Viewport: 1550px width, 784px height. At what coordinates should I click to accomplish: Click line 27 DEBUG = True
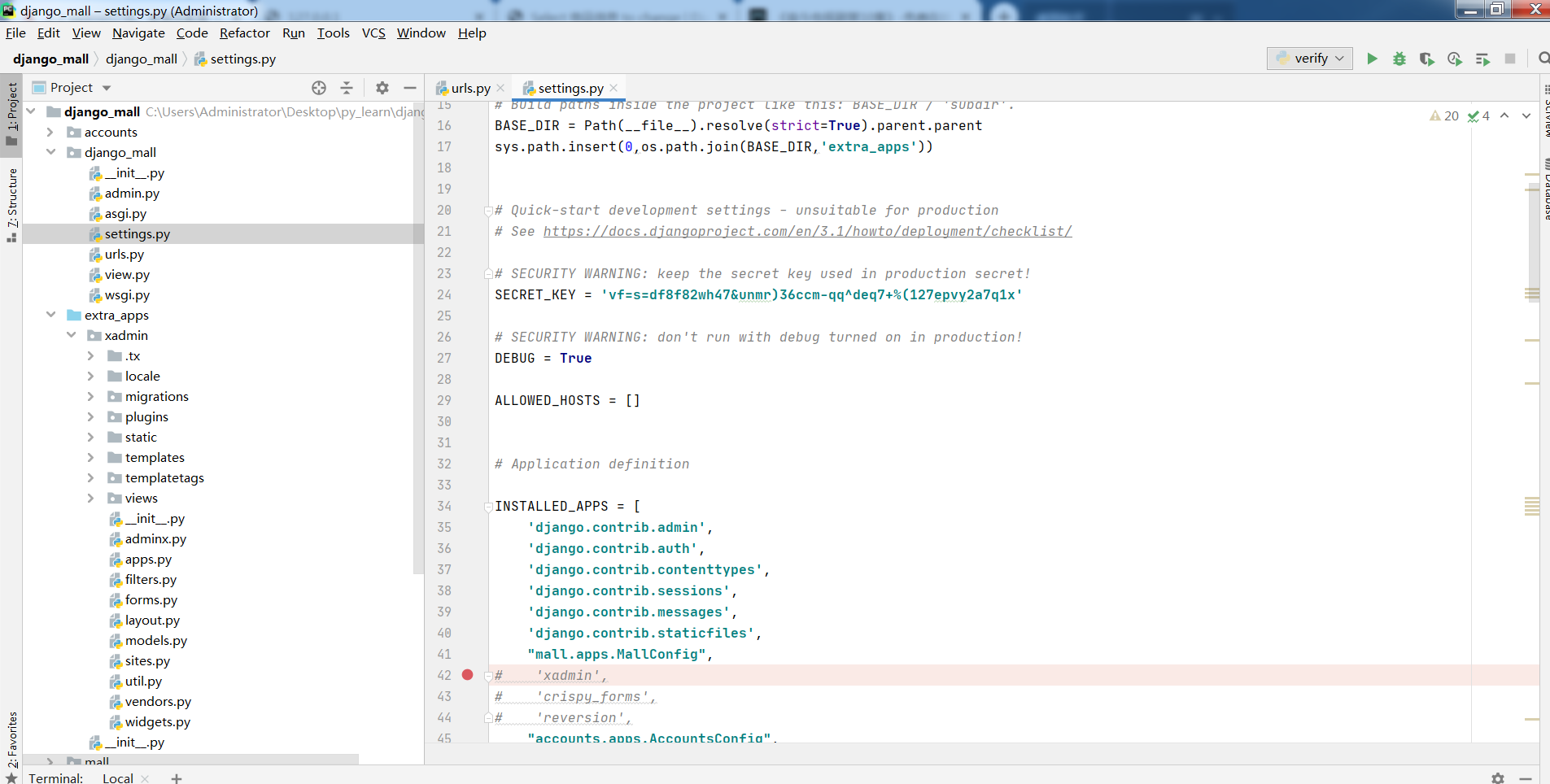pyautogui.click(x=543, y=358)
